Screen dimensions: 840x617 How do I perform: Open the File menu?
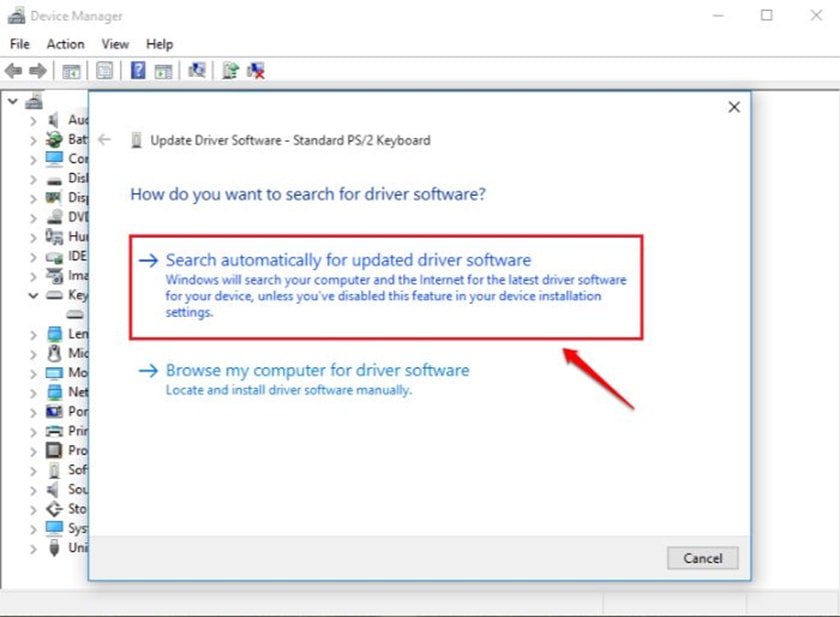point(18,44)
